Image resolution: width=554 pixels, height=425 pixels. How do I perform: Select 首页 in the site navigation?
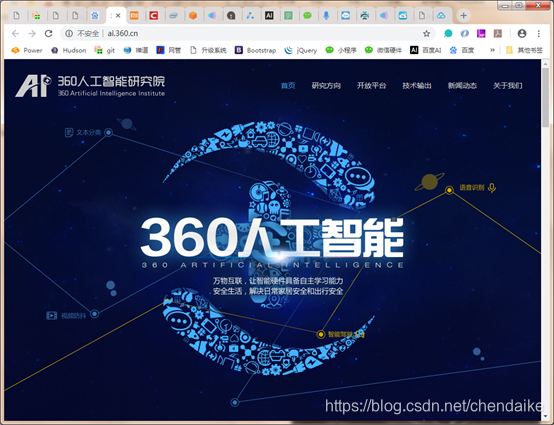[288, 85]
